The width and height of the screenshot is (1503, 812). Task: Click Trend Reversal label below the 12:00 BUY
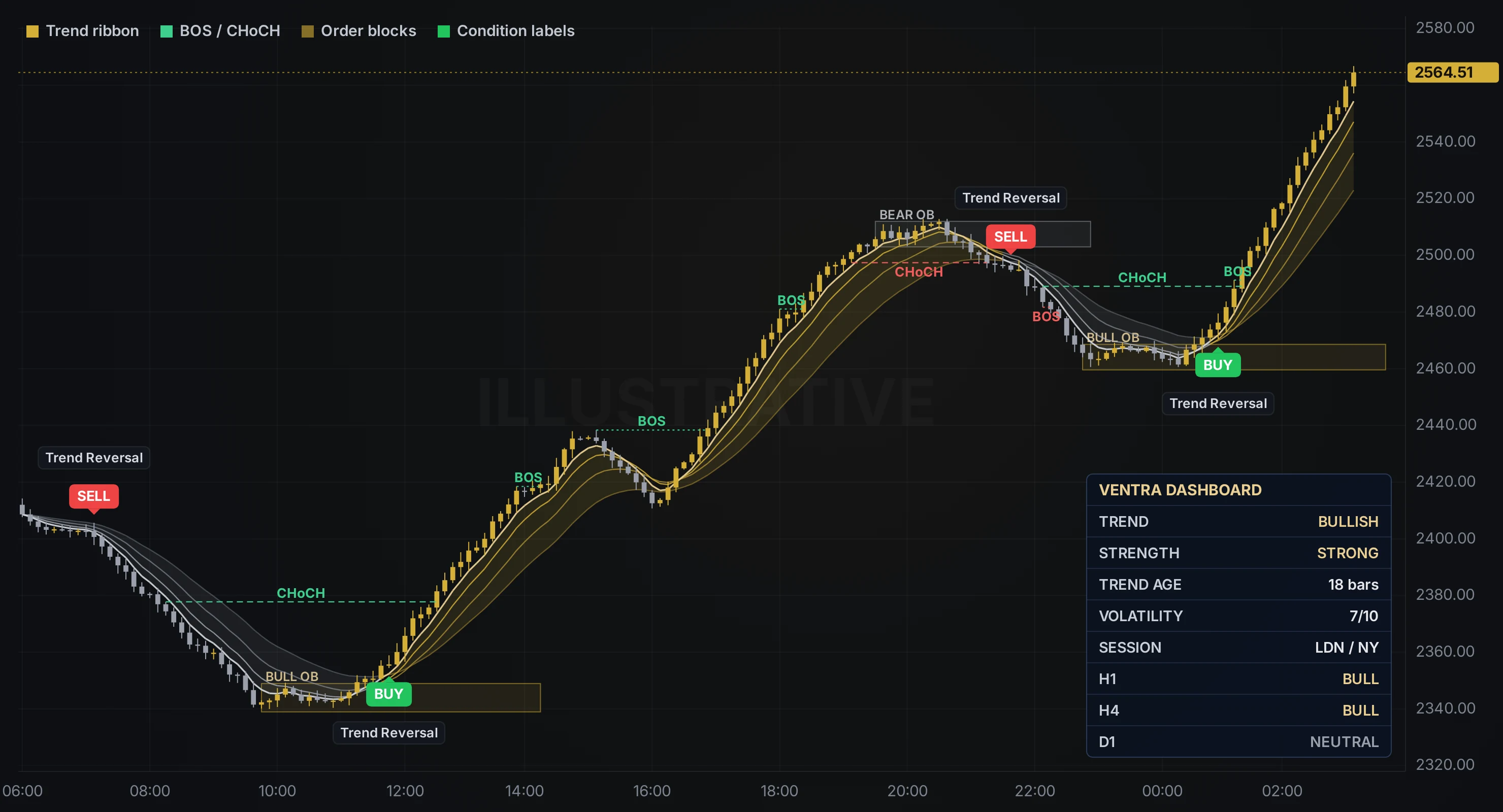[x=389, y=733]
